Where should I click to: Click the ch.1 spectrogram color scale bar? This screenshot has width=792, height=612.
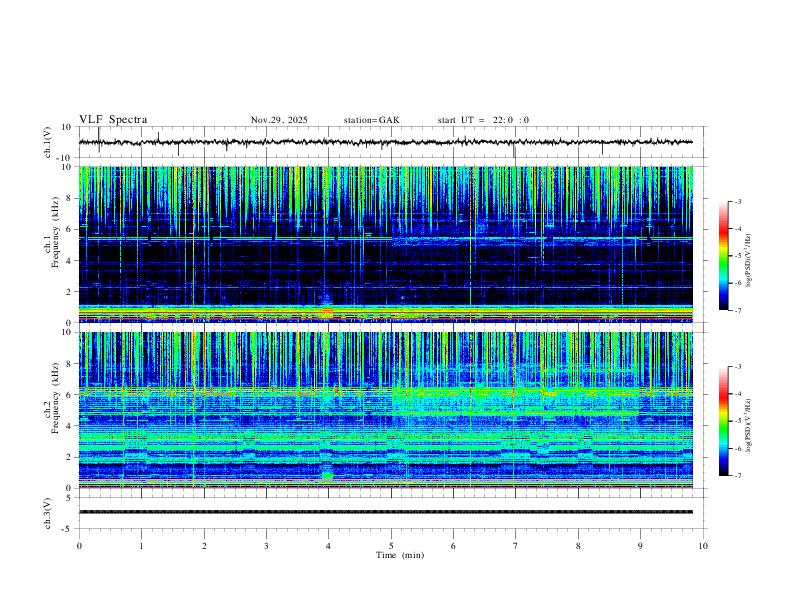point(723,256)
